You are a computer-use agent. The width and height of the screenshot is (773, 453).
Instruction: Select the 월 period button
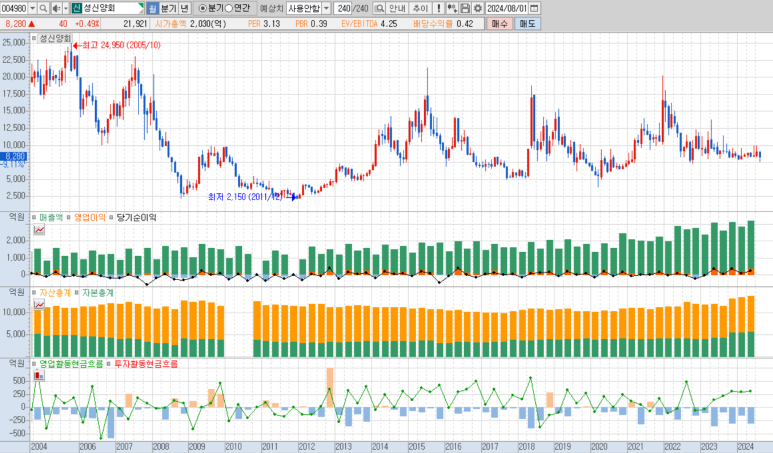point(152,8)
